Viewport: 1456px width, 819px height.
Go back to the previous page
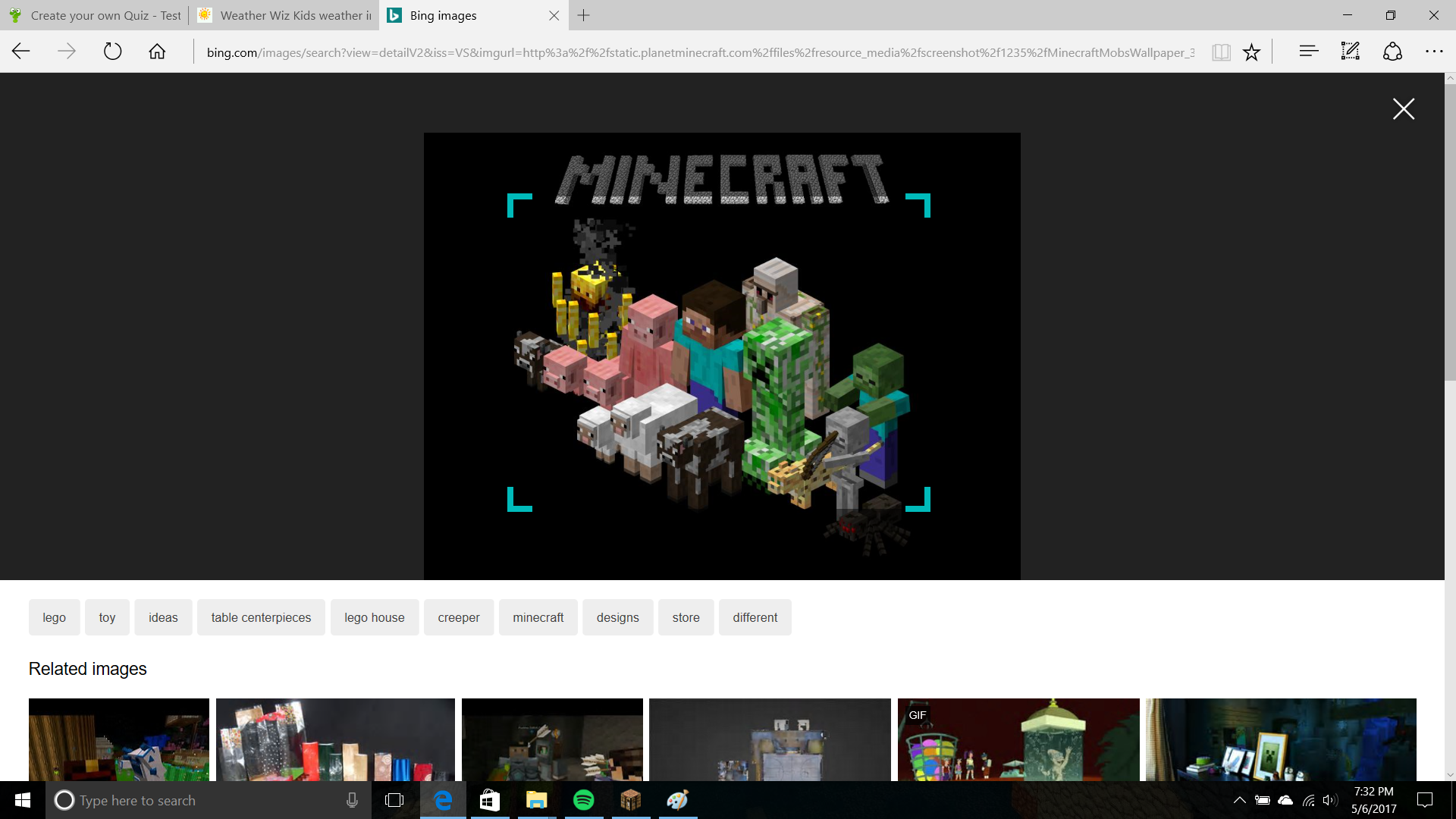tap(21, 52)
